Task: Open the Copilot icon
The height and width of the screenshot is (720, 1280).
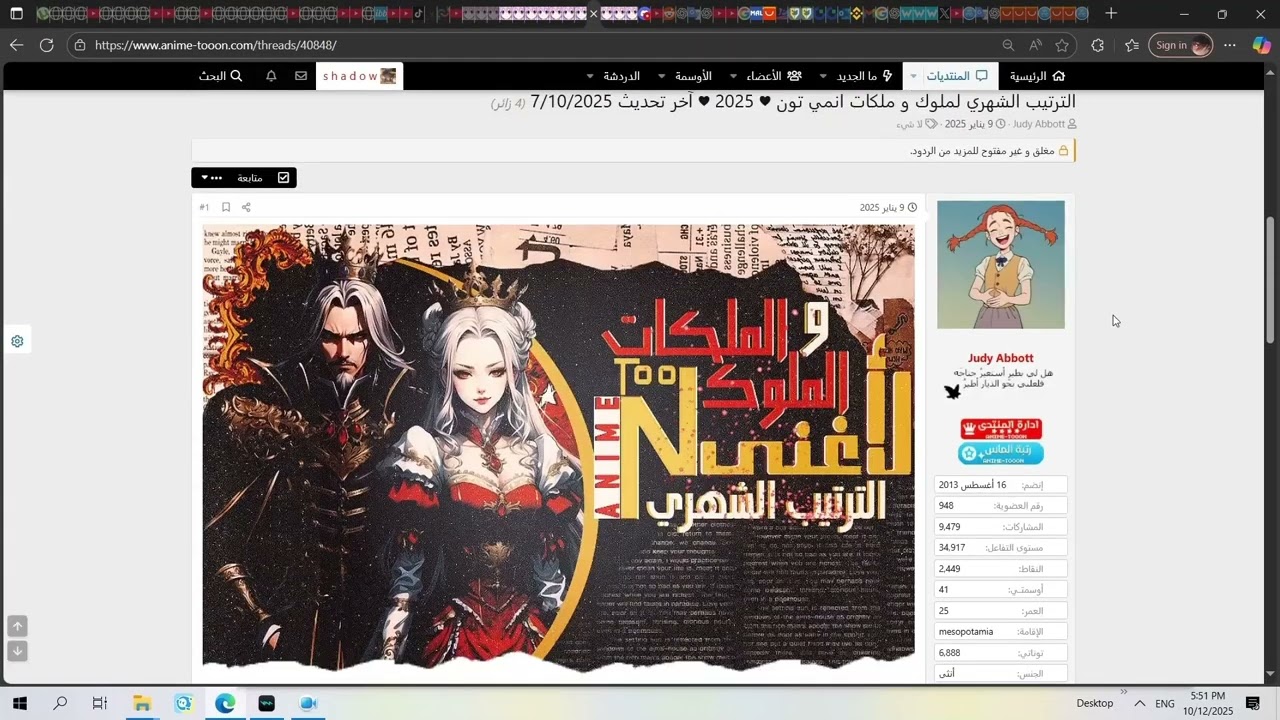Action: point(1261,45)
